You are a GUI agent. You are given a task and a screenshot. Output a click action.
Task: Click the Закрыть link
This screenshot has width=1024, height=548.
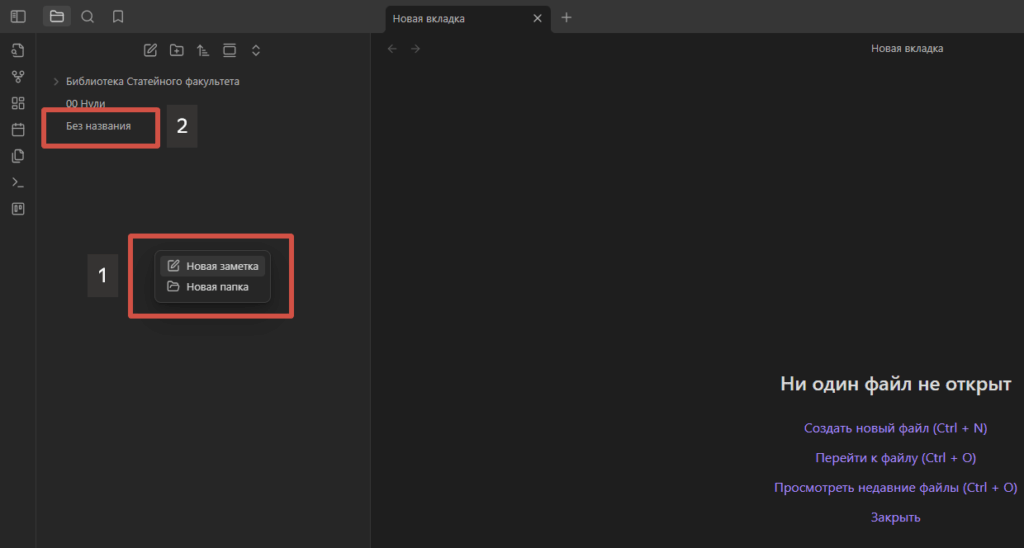895,517
